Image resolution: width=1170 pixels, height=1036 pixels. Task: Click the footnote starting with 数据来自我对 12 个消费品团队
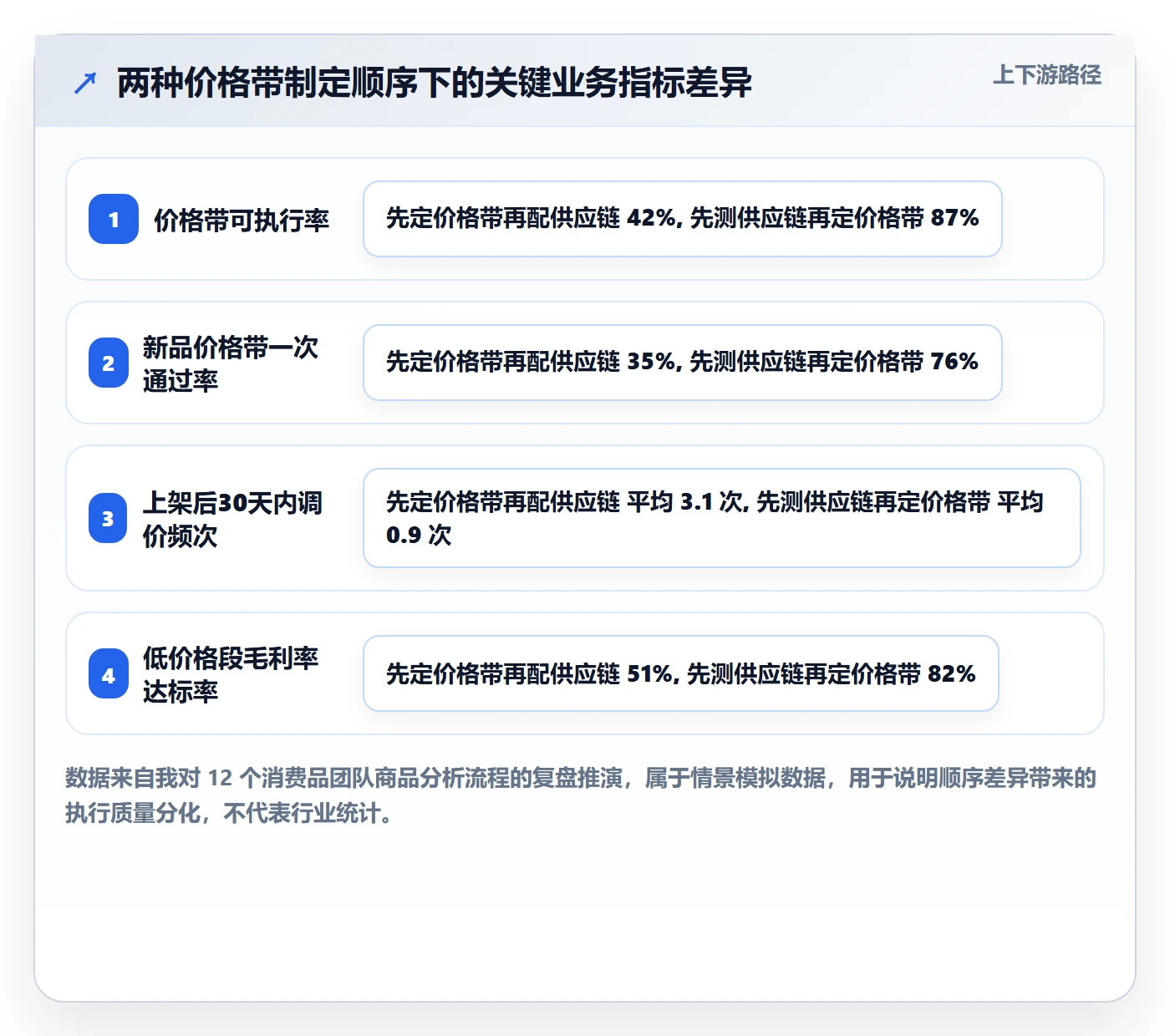(x=581, y=795)
